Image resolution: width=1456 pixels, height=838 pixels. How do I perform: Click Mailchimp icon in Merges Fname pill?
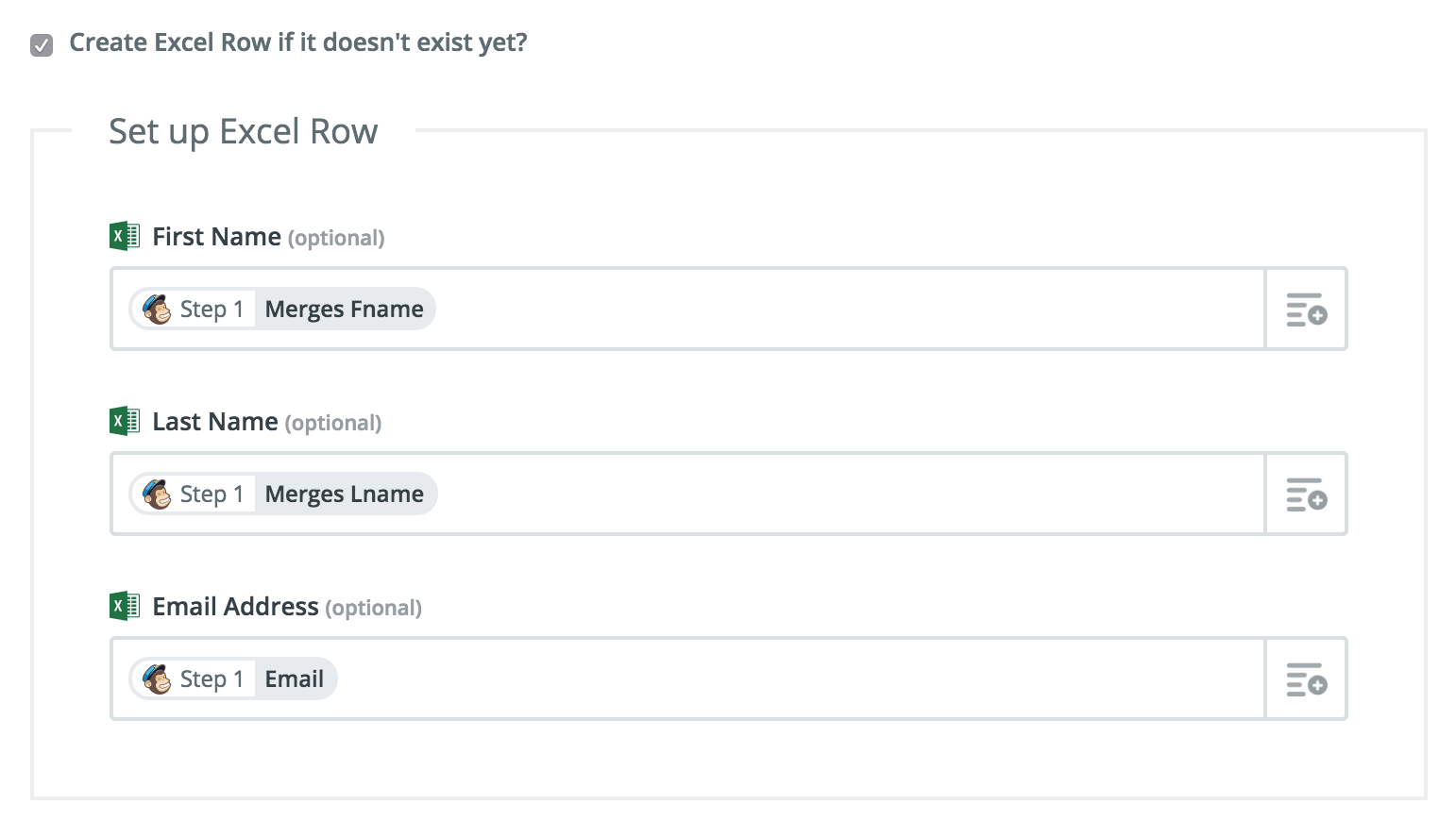point(157,309)
